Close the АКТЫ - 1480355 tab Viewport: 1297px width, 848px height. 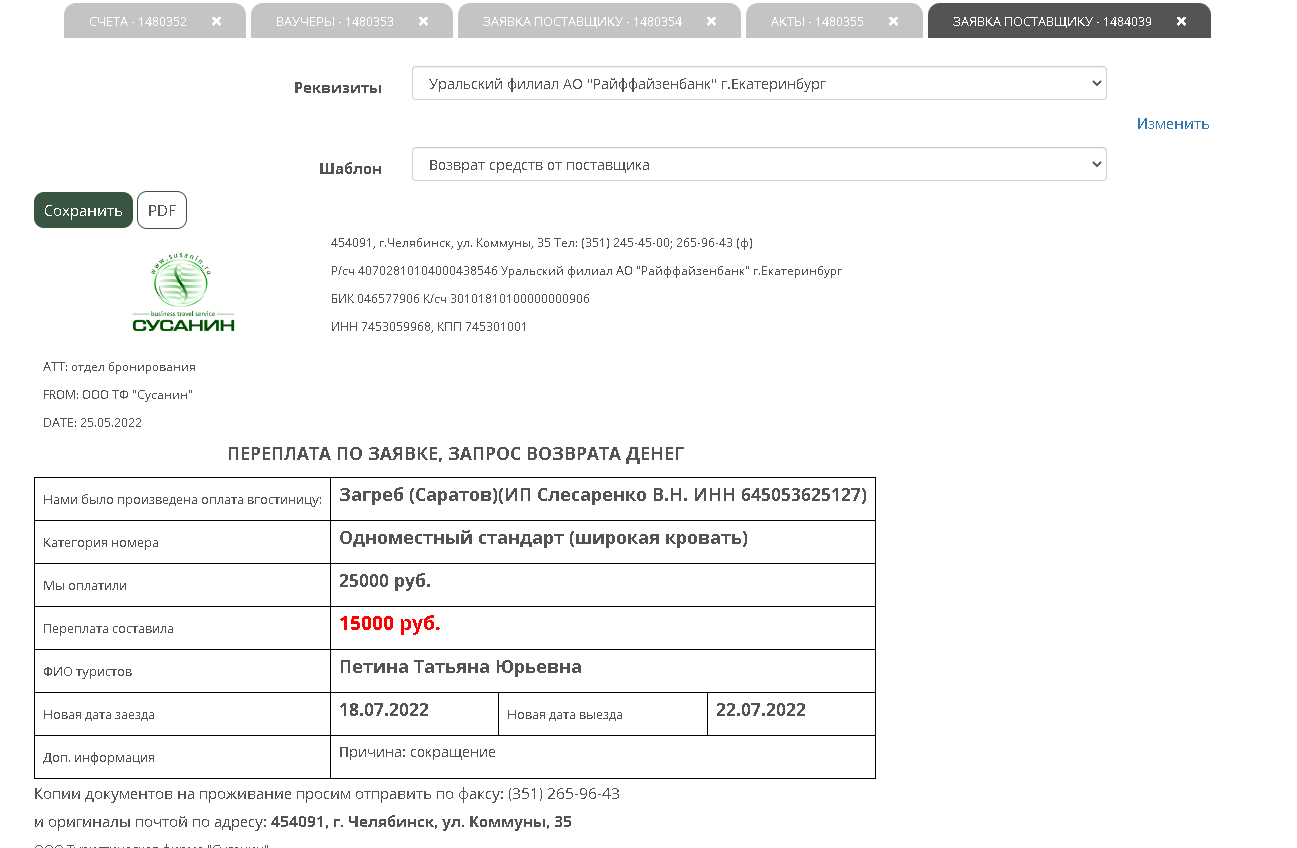(x=893, y=21)
